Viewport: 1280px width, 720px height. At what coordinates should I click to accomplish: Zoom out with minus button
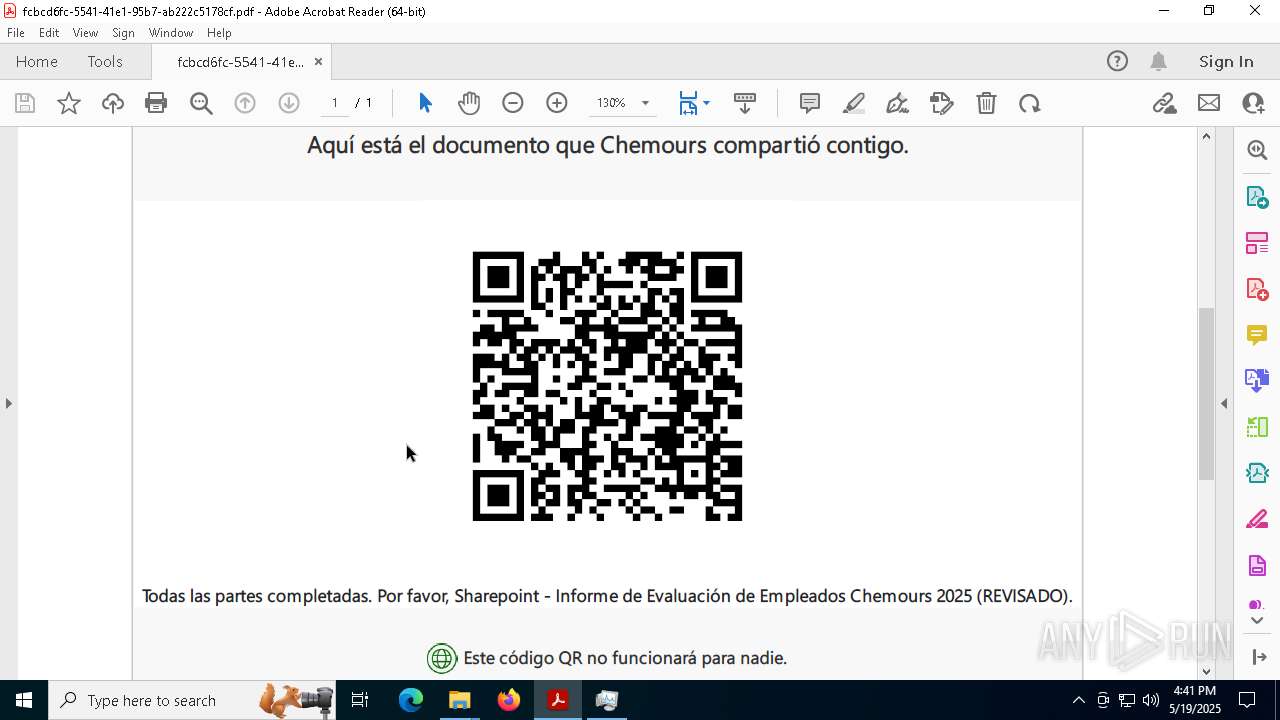coord(513,103)
